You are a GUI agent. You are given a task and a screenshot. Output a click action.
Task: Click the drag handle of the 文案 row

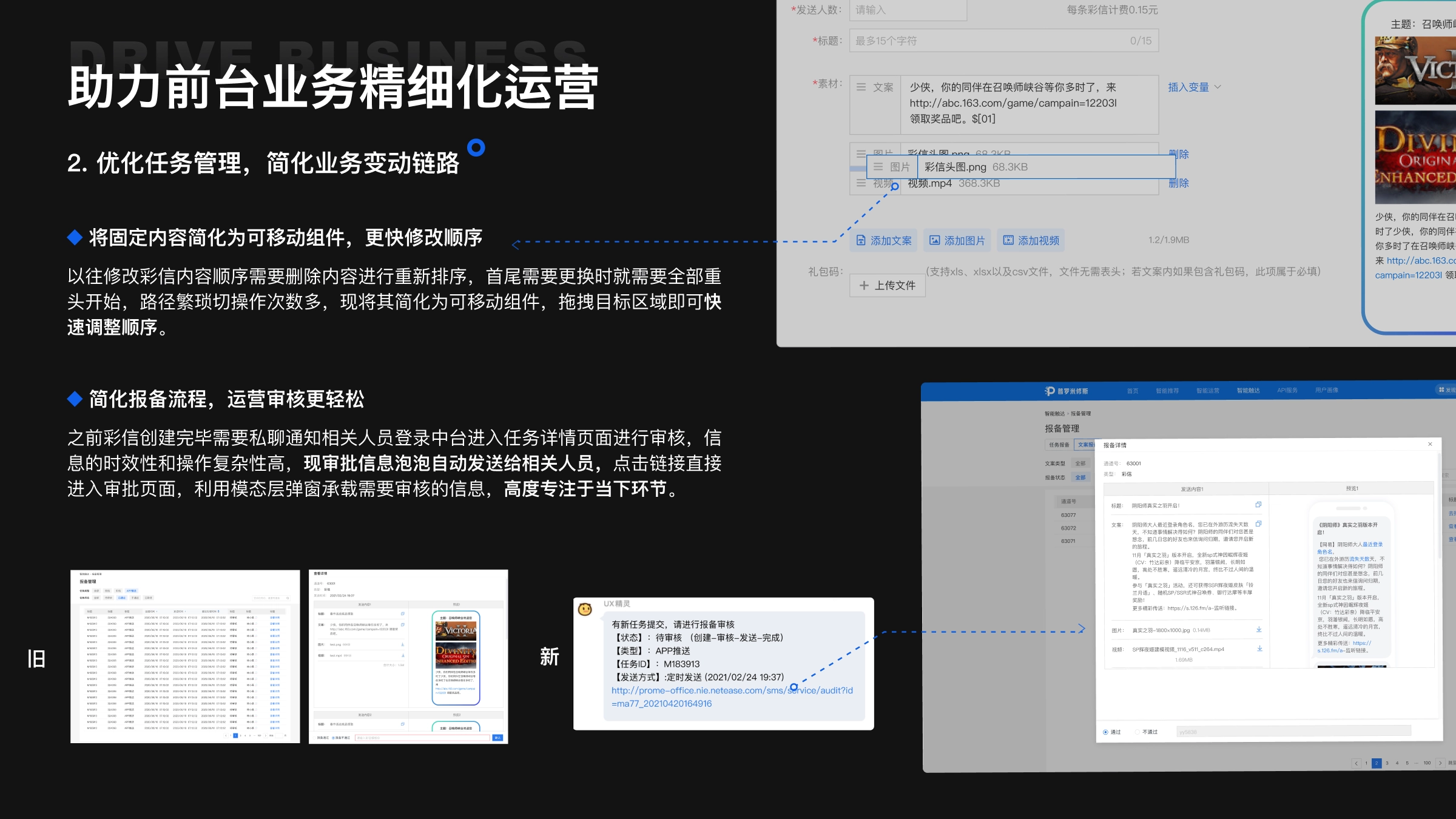pos(861,87)
